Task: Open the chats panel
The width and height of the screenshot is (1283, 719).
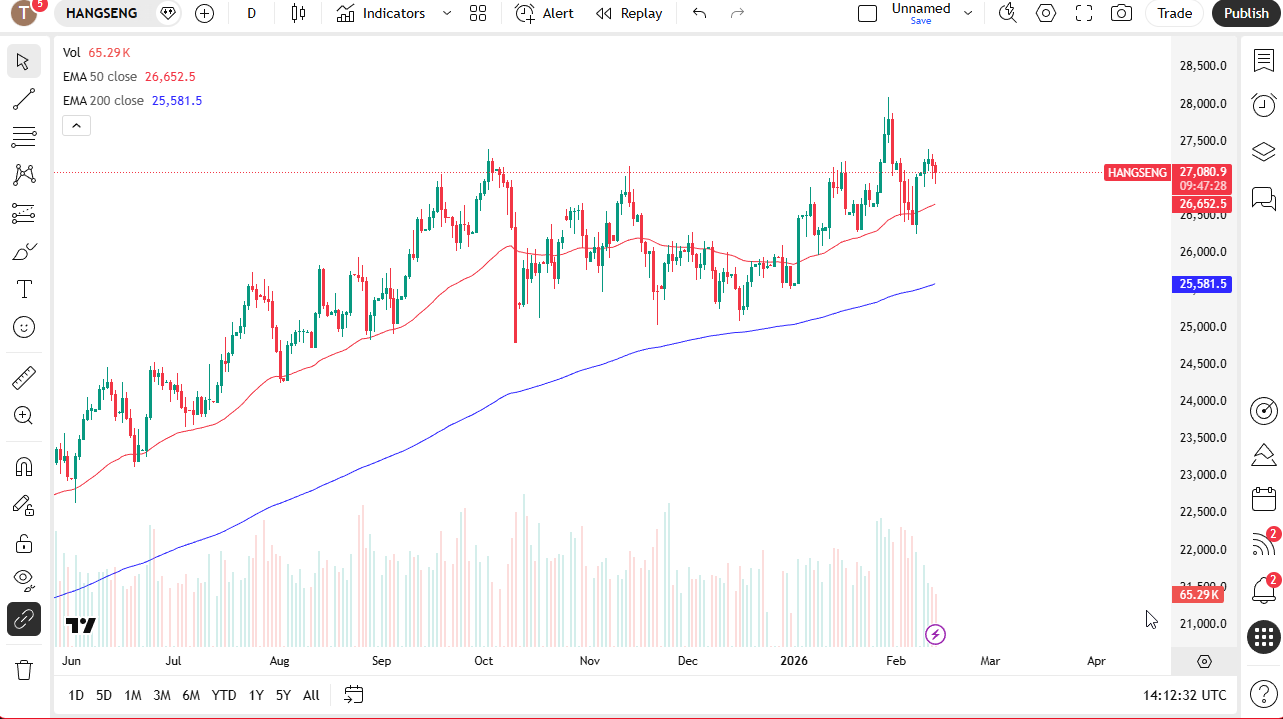Action: (1264, 198)
